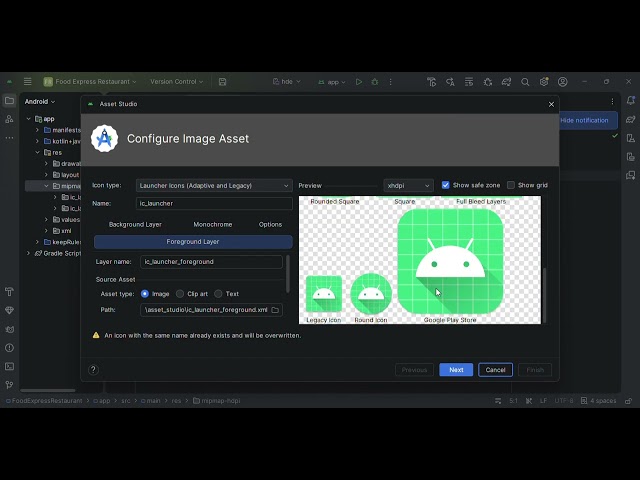The width and height of the screenshot is (640, 480).
Task: Open the Version Control dropdown
Action: (x=176, y=82)
